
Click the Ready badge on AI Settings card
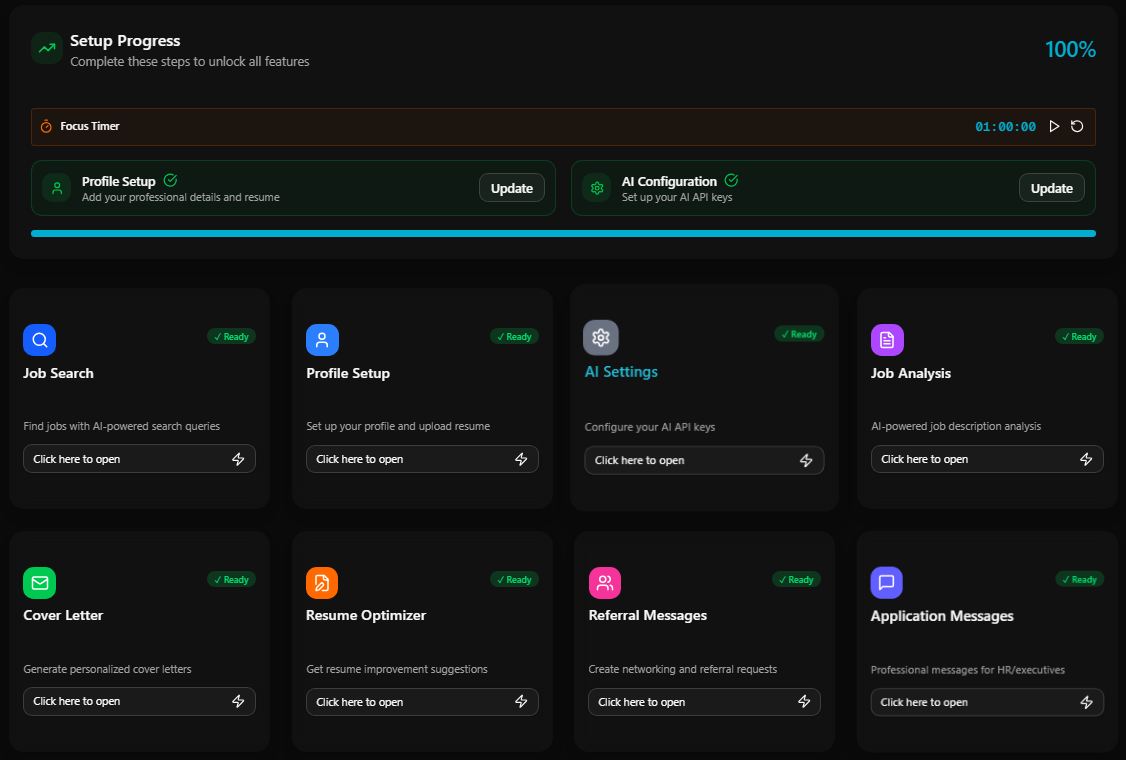coord(799,334)
